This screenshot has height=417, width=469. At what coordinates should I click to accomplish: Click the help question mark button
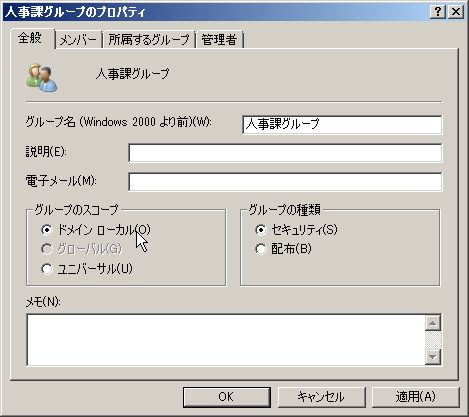click(x=438, y=12)
